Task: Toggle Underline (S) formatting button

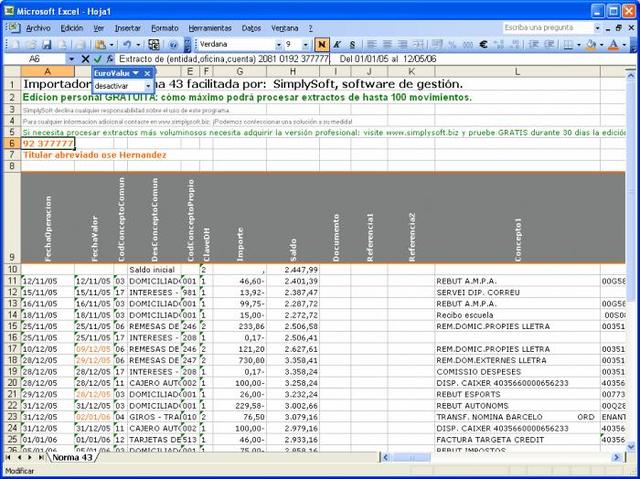Action: (353, 44)
